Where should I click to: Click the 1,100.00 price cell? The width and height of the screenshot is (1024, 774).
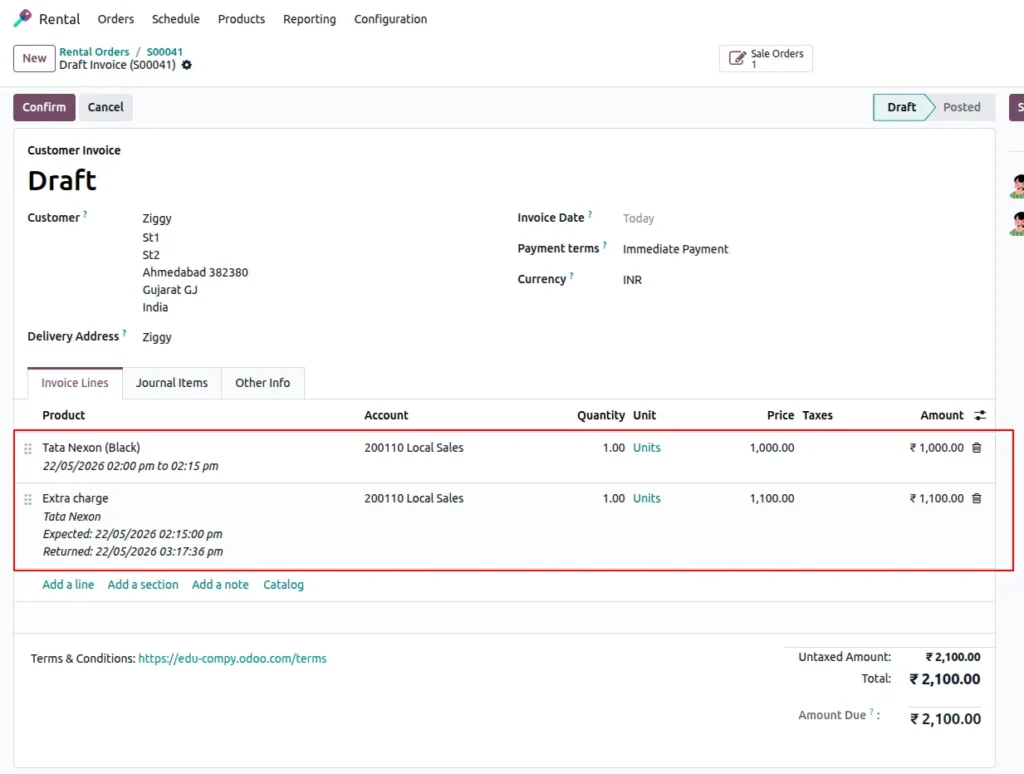pyautogui.click(x=772, y=498)
